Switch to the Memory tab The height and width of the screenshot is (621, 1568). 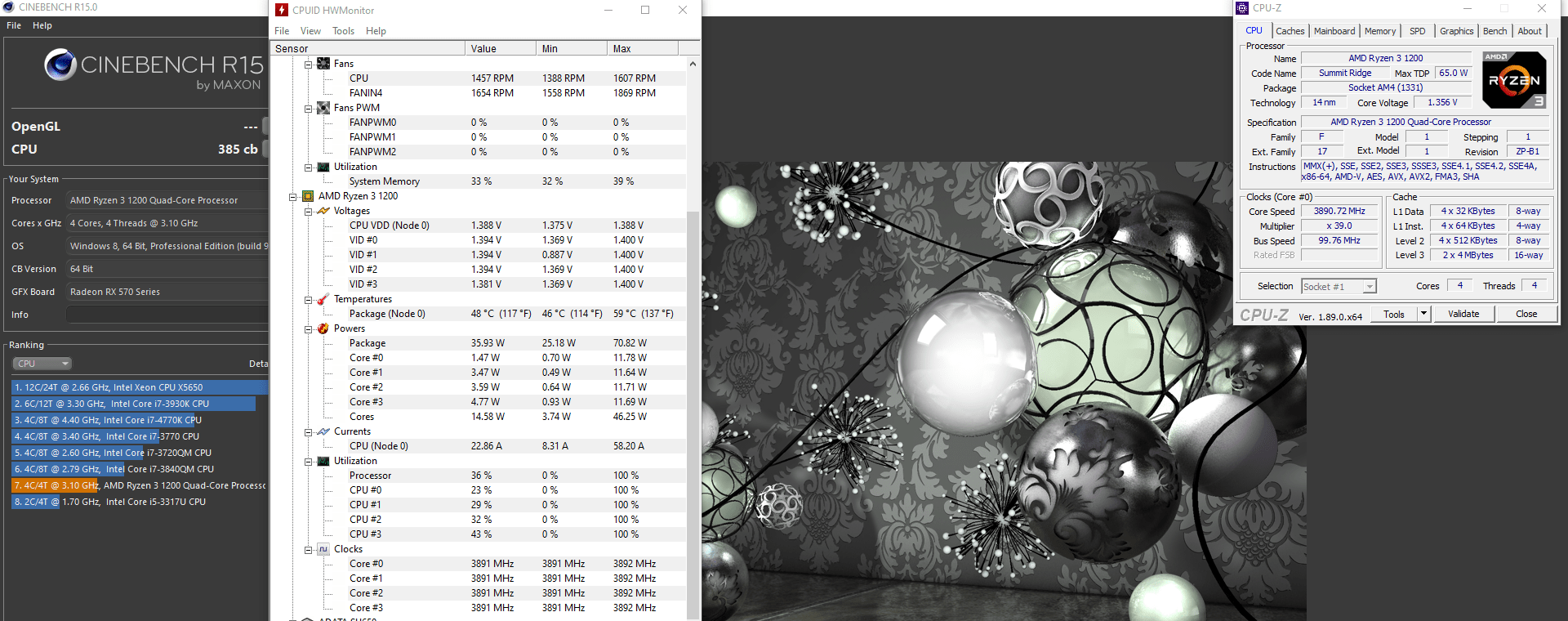point(1380,31)
